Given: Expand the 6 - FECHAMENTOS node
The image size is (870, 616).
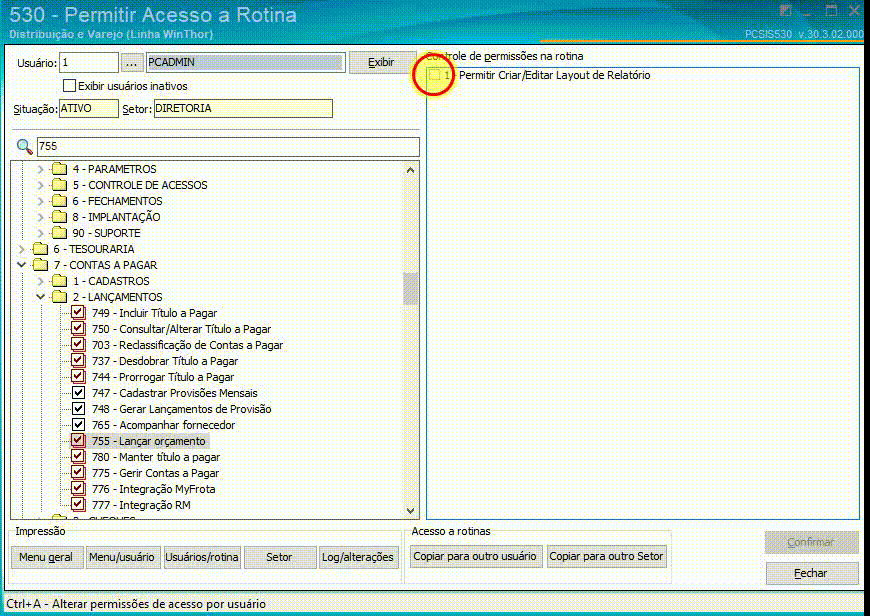Looking at the screenshot, I should 41,201.
